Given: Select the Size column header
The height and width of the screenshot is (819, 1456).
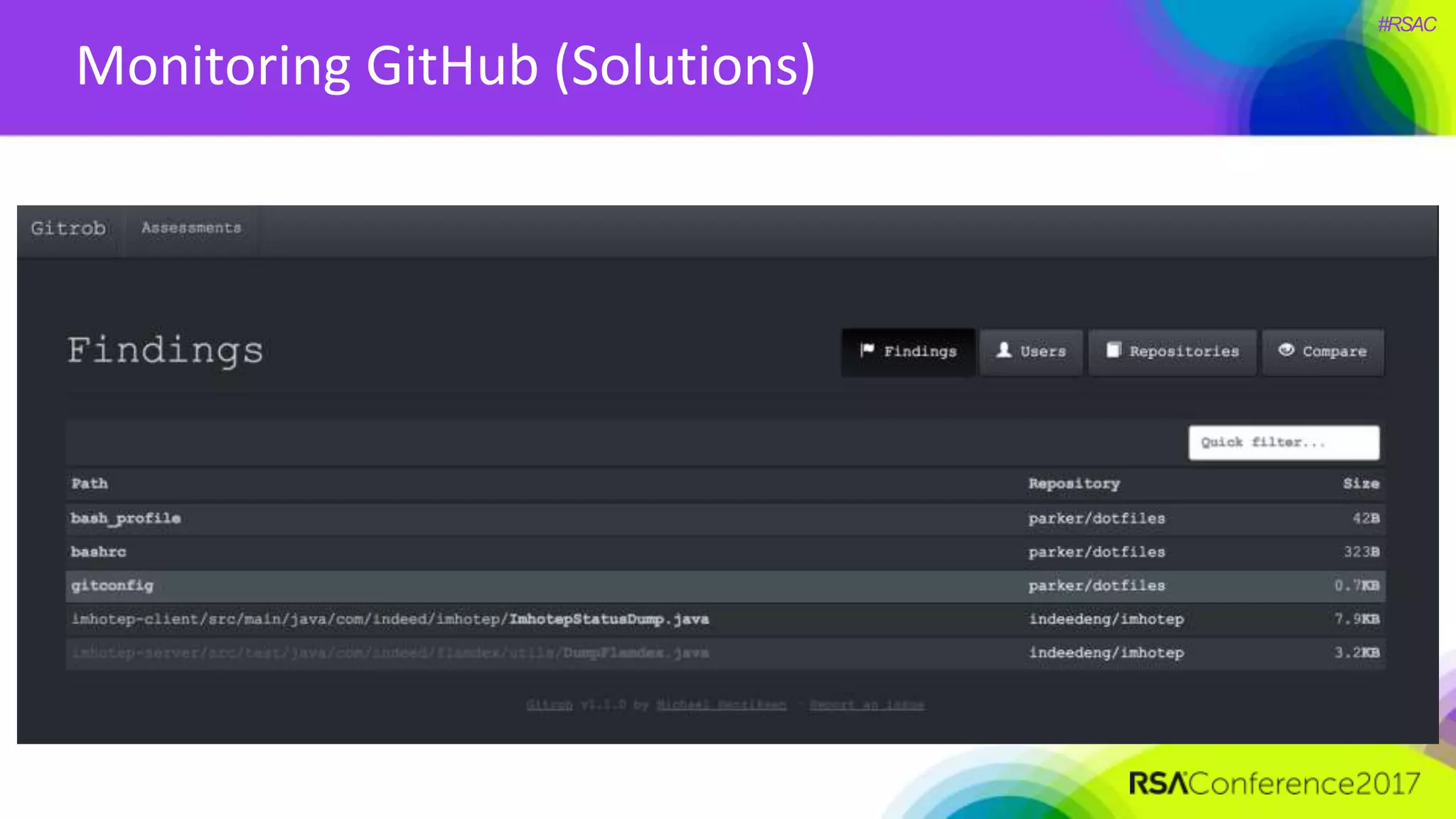Looking at the screenshot, I should click(1361, 484).
